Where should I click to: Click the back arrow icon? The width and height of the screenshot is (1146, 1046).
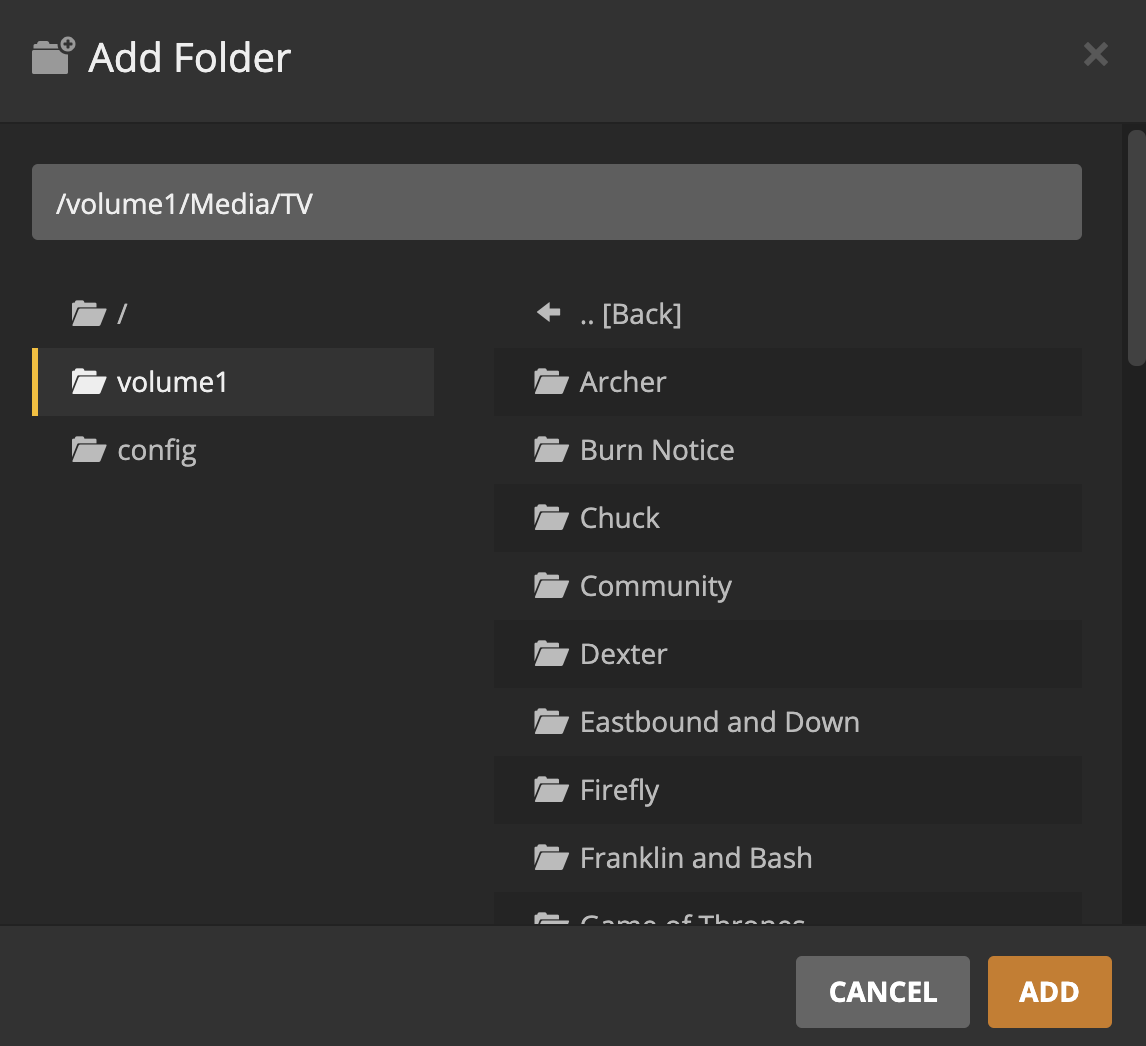coord(549,313)
